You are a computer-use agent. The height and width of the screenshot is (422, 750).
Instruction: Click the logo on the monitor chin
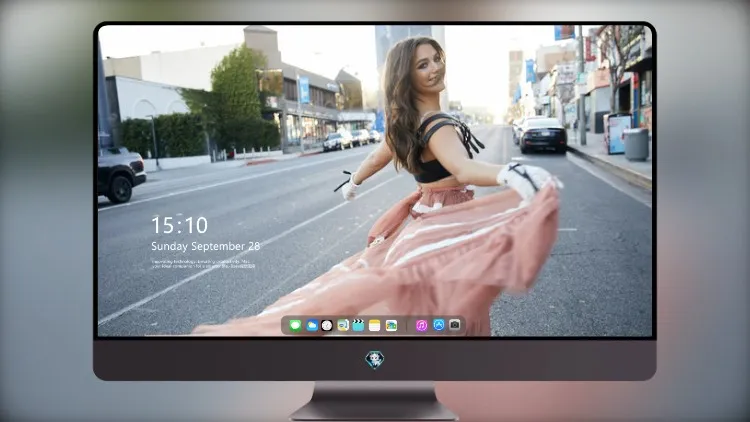375,360
